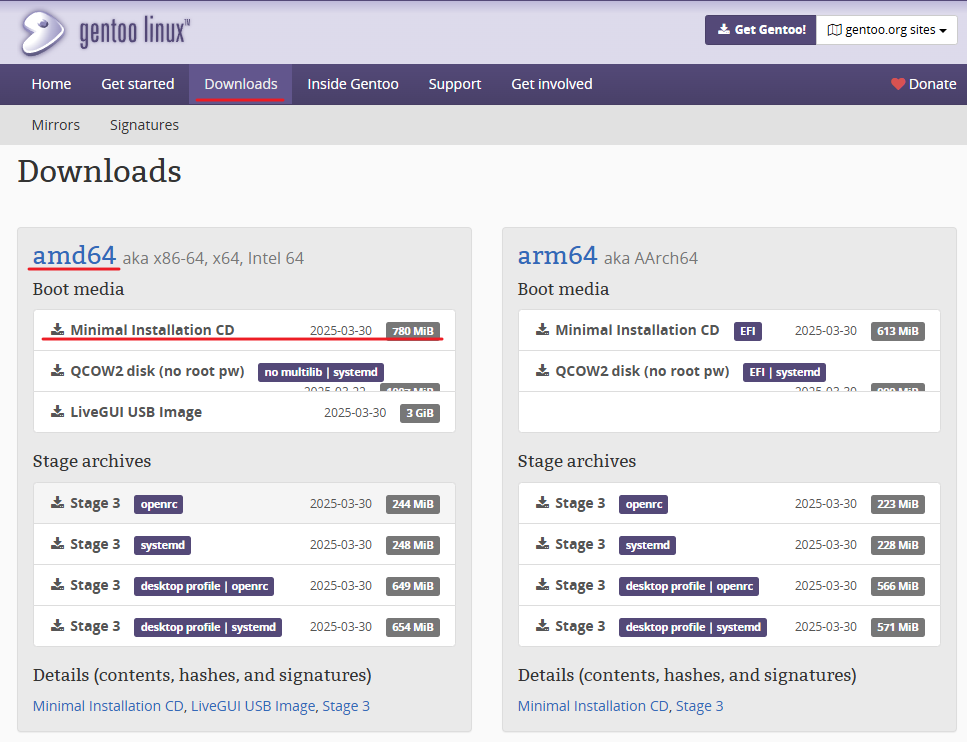Open the Mirrors submenu tab
967x742 pixels.
pos(56,125)
